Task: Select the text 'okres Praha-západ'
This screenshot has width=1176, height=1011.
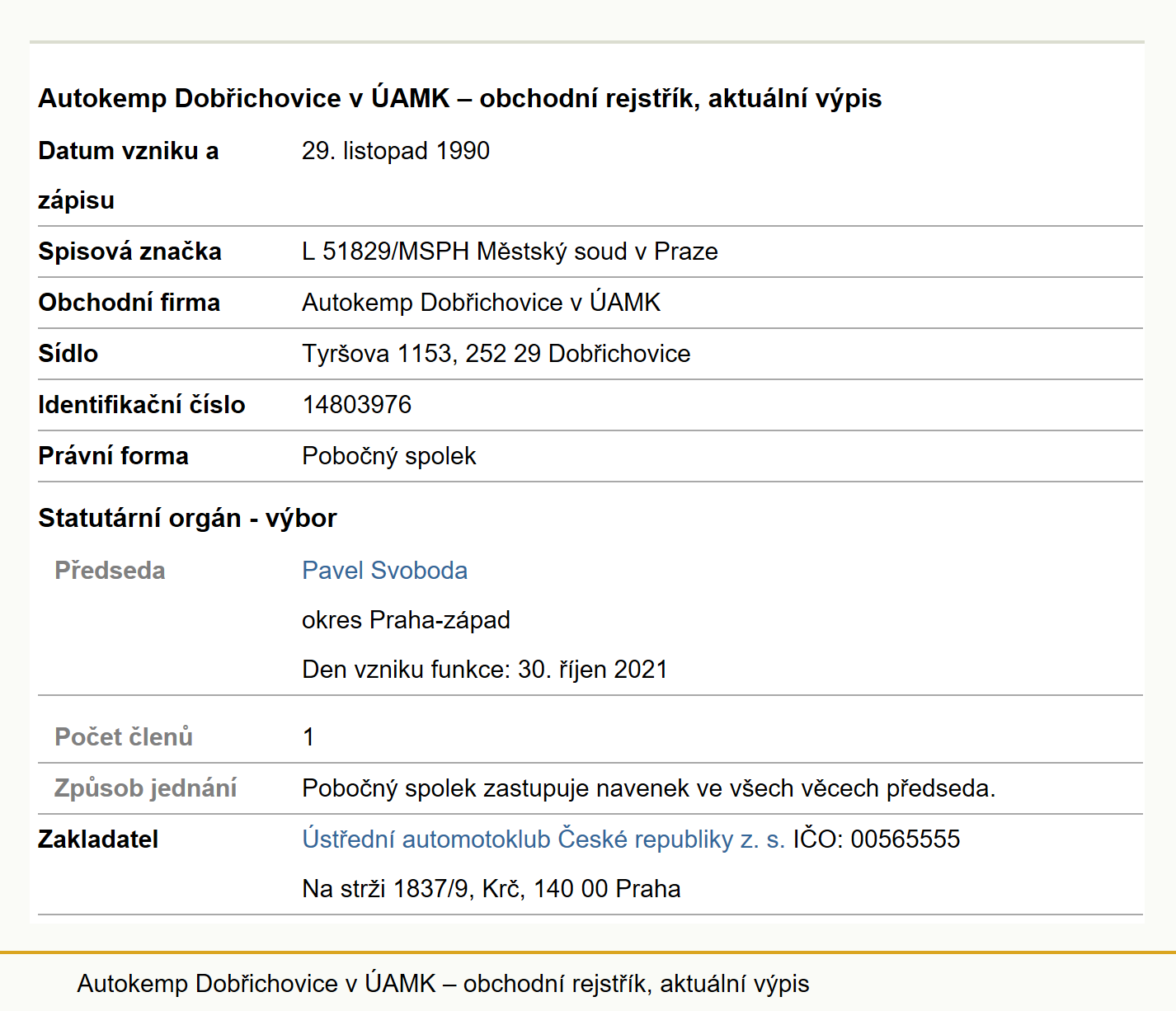Action: point(406,620)
